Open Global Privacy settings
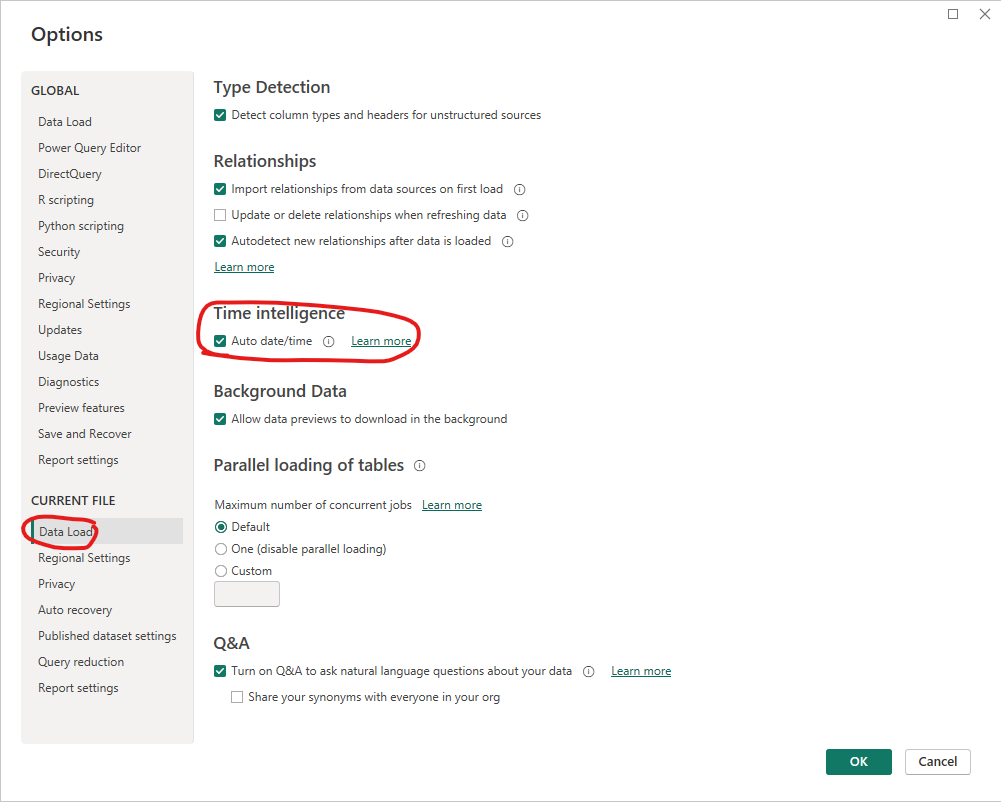 pos(57,278)
